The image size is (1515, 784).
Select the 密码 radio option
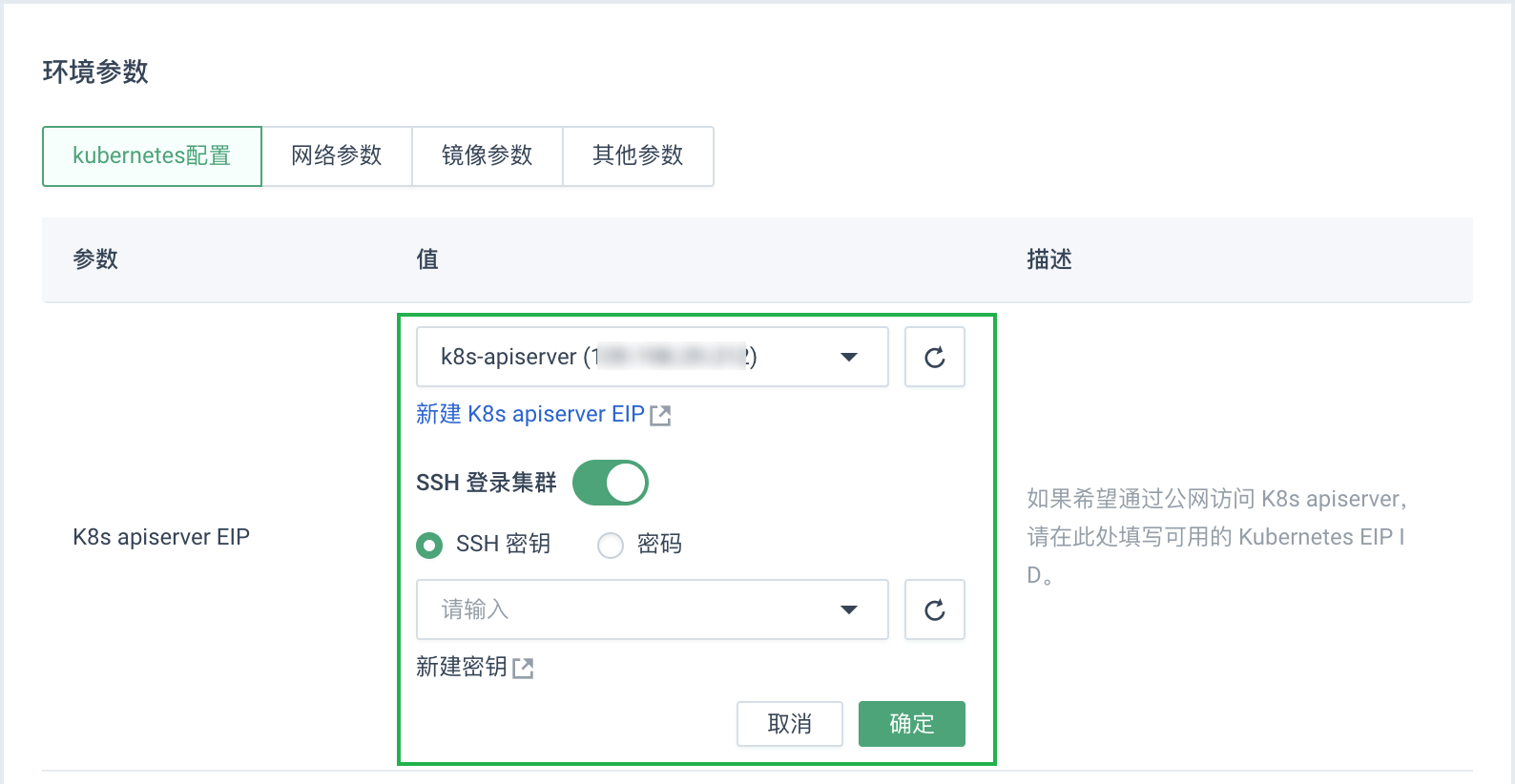(611, 545)
